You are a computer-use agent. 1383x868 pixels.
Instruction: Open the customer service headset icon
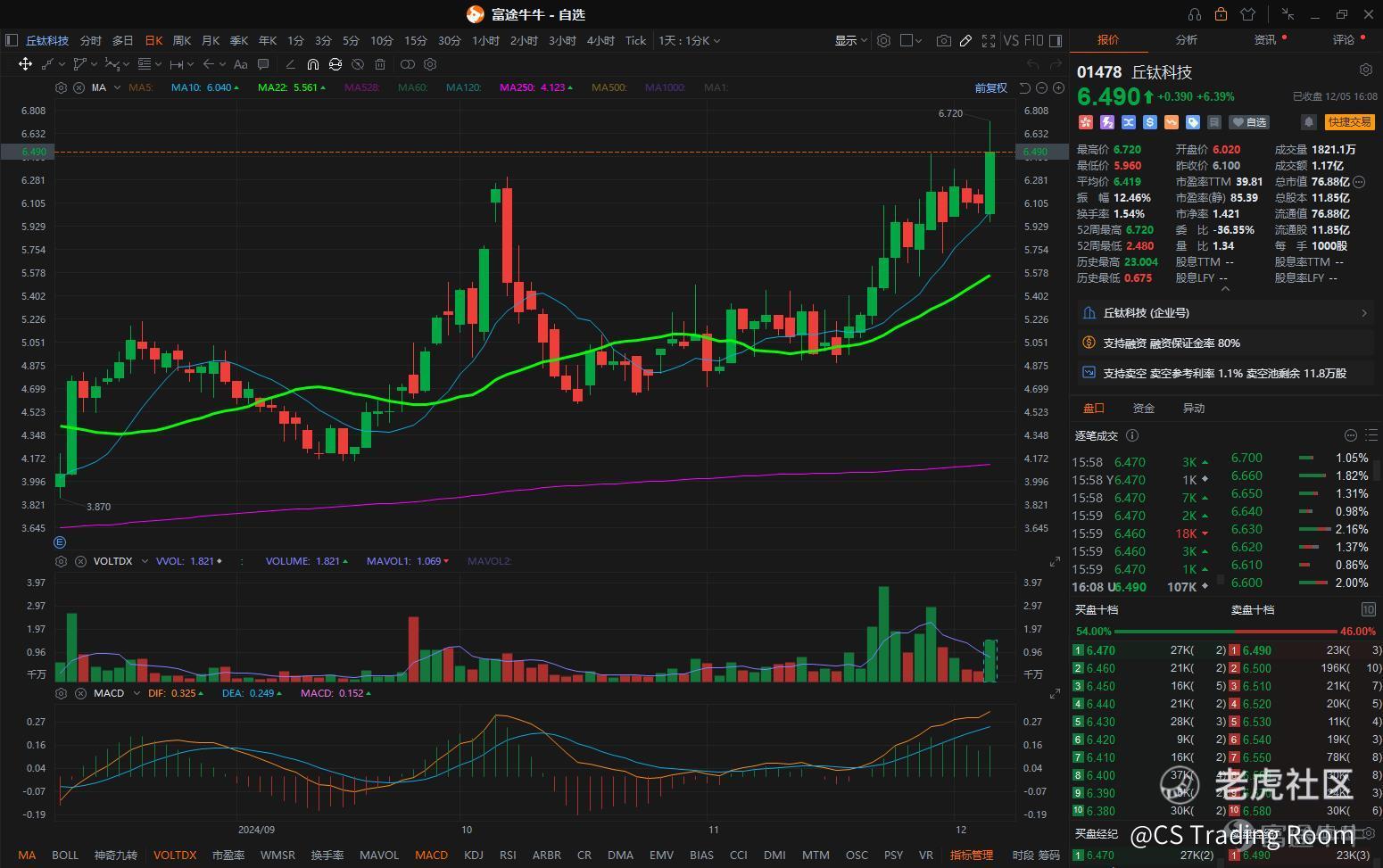[1195, 14]
